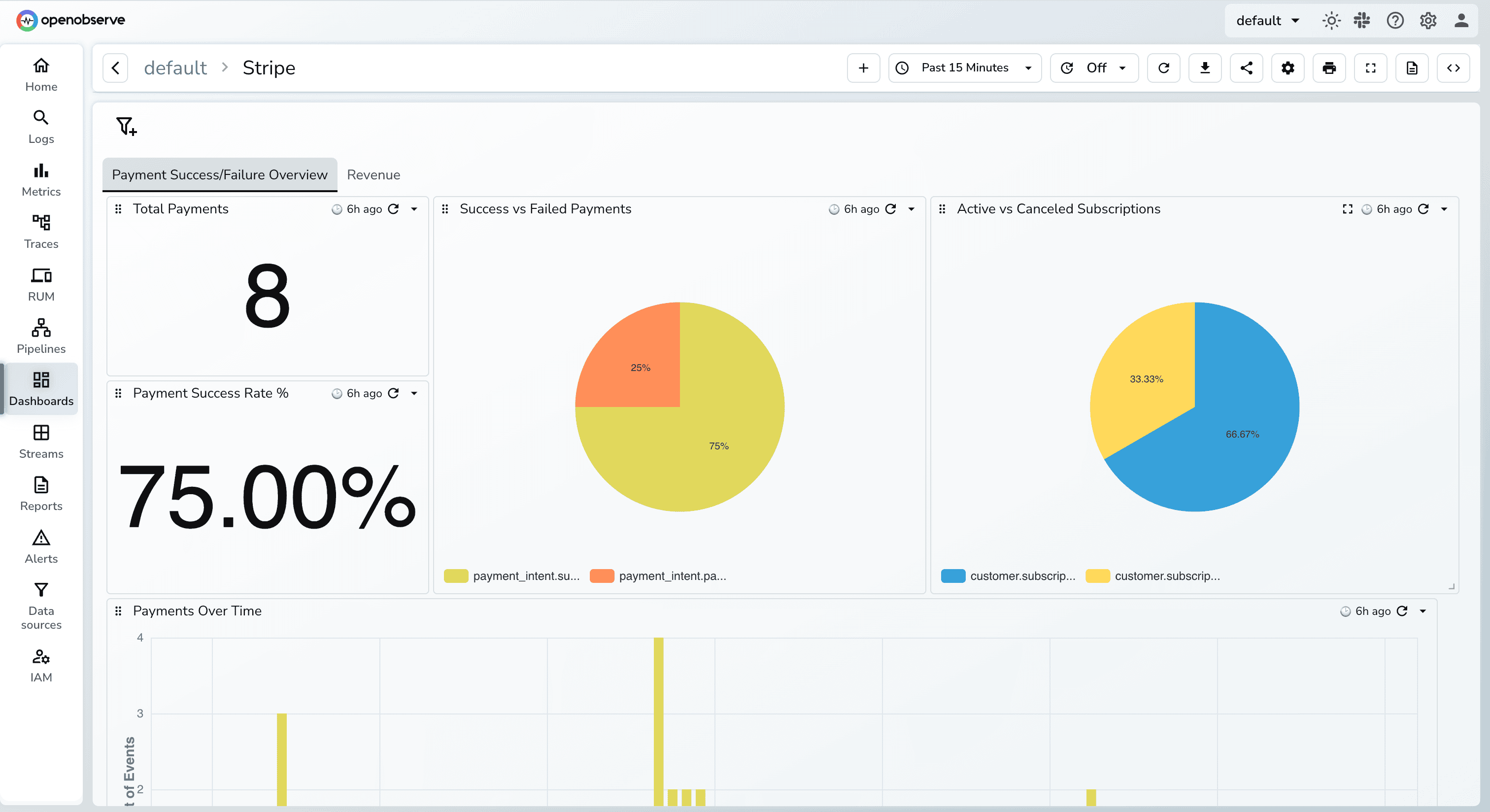This screenshot has width=1490, height=812.
Task: Open the Past 15 Minutes time range selector
Action: [964, 68]
